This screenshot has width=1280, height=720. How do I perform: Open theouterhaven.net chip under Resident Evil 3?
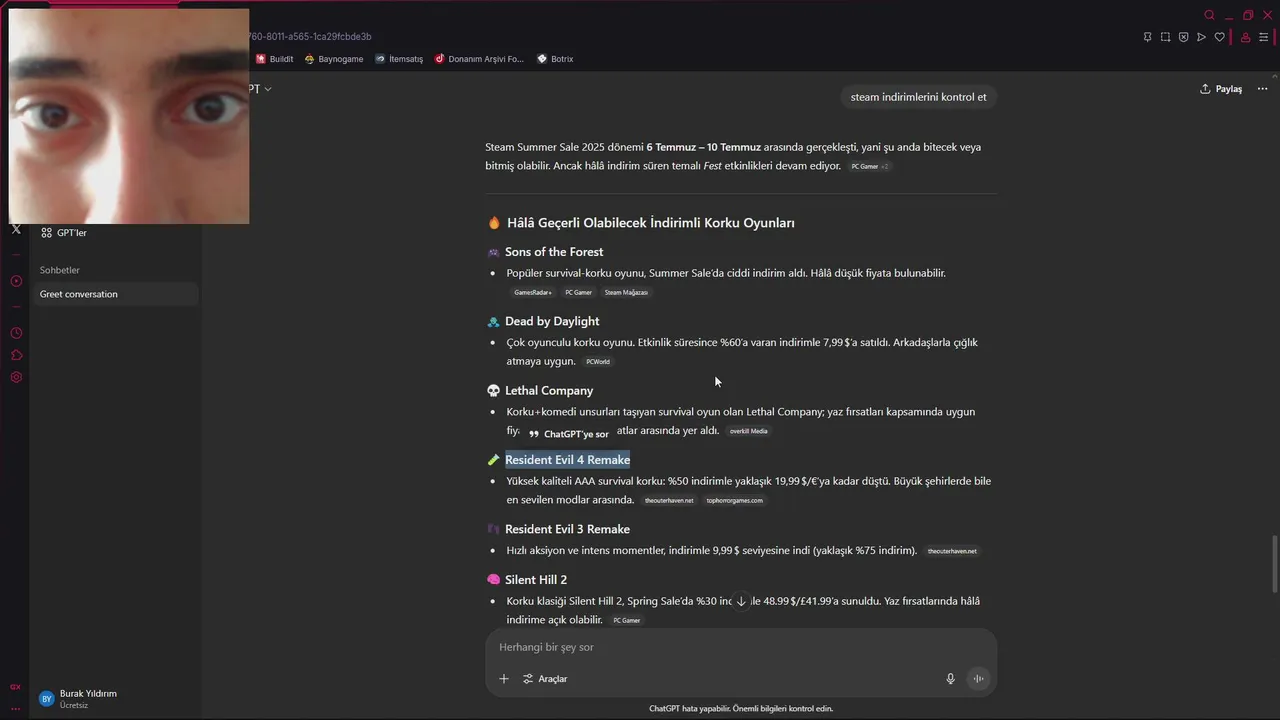pos(952,551)
